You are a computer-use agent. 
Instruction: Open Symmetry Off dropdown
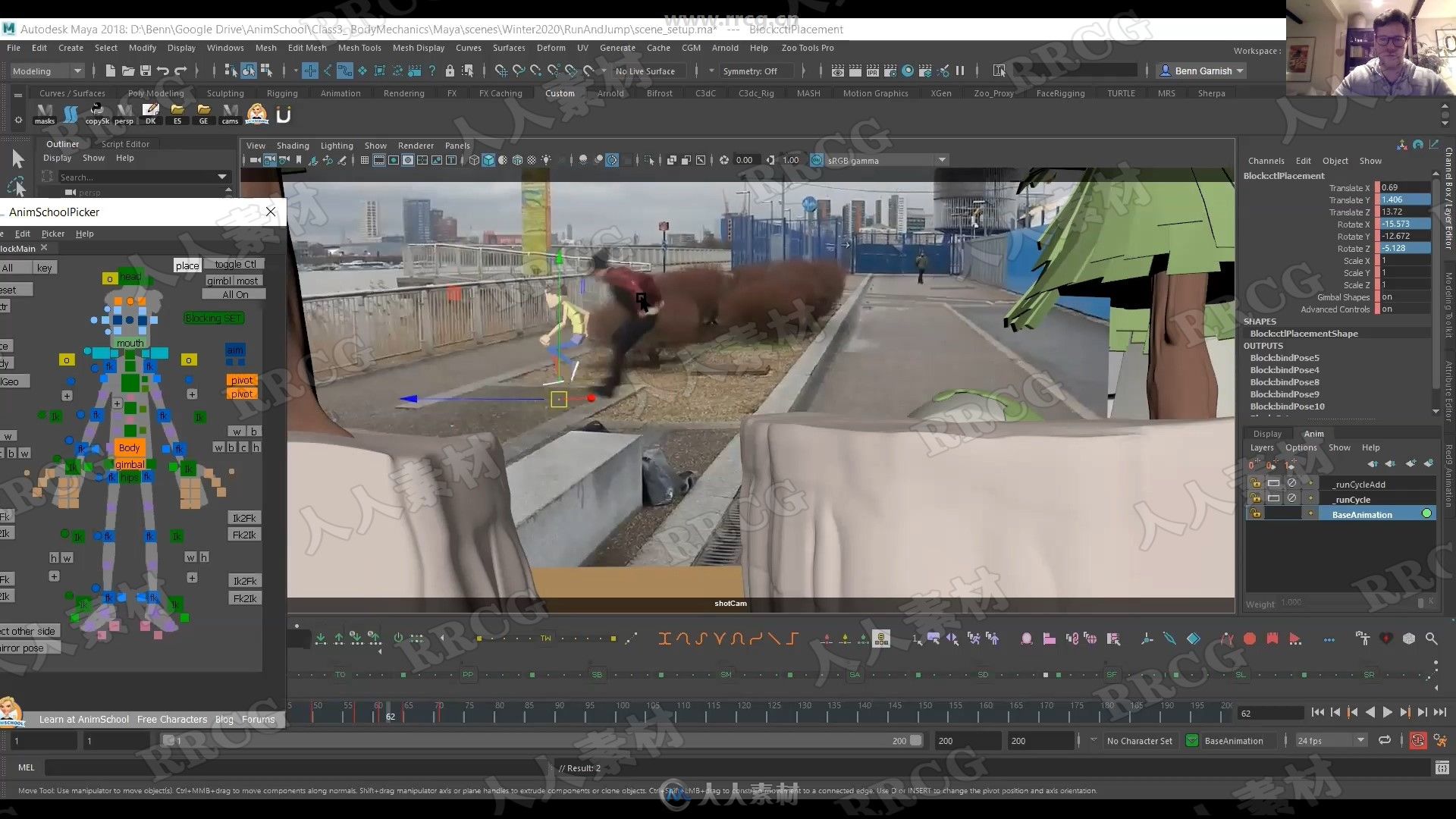click(758, 71)
